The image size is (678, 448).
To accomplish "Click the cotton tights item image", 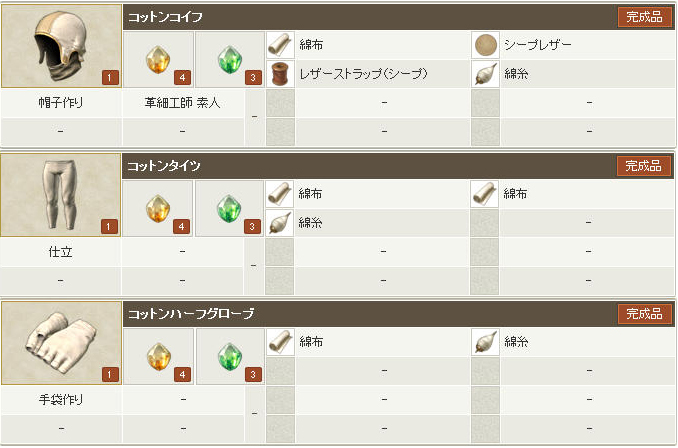I will [x=61, y=195].
